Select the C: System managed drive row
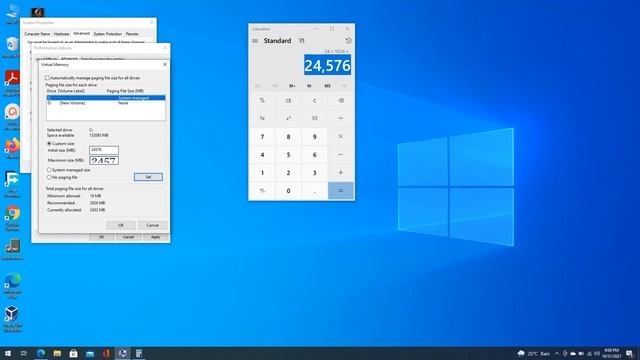640x360 pixels. click(106, 98)
